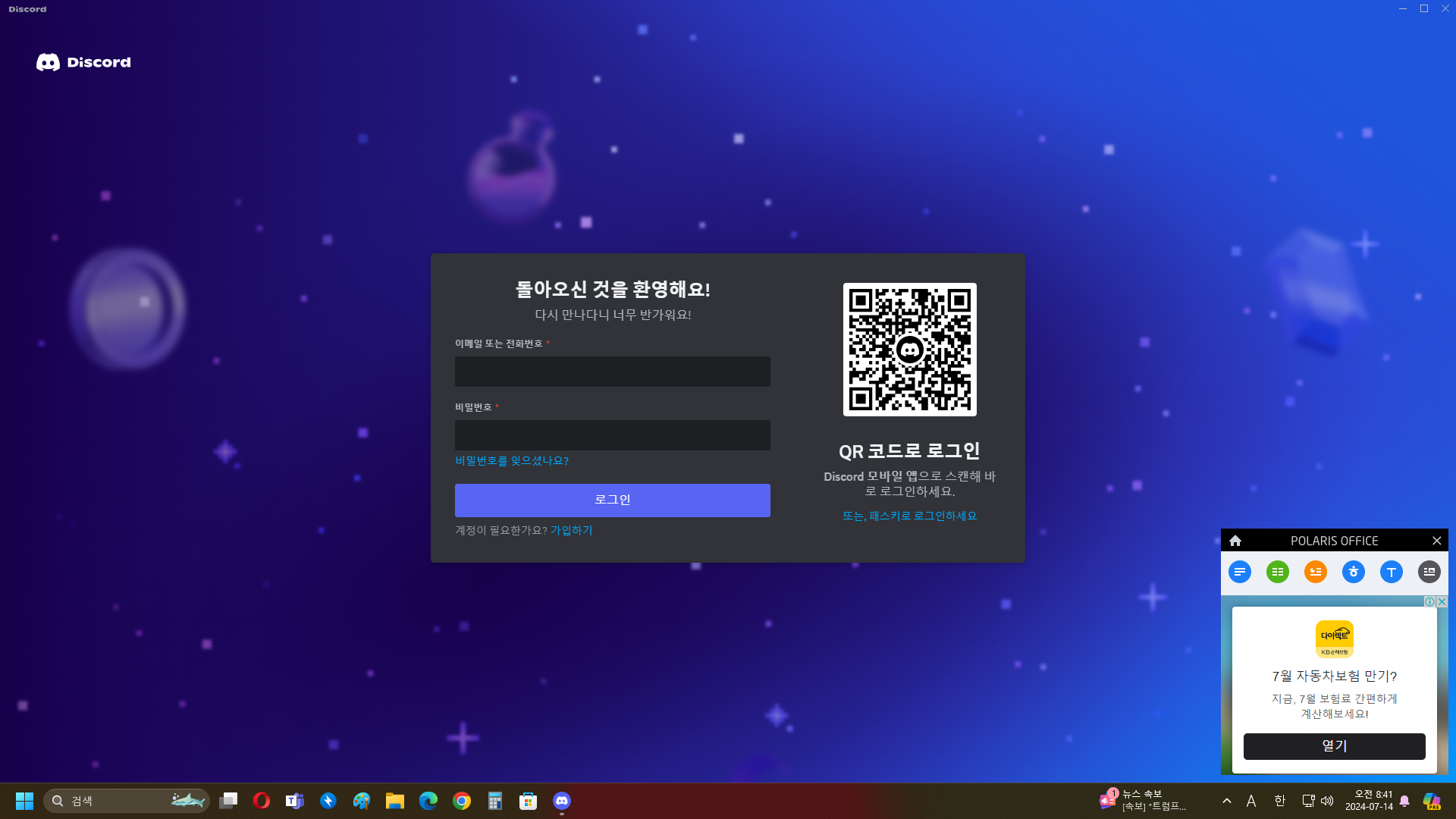The width and height of the screenshot is (1456, 819).
Task: Open File Explorer from the taskbar
Action: (395, 801)
